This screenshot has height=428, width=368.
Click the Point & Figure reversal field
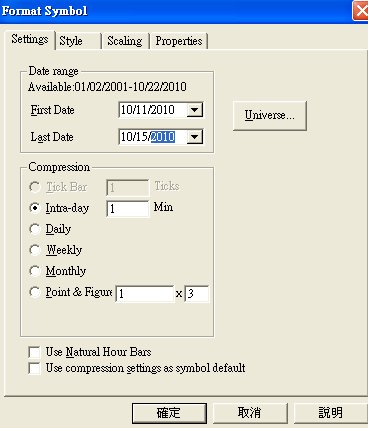197,294
